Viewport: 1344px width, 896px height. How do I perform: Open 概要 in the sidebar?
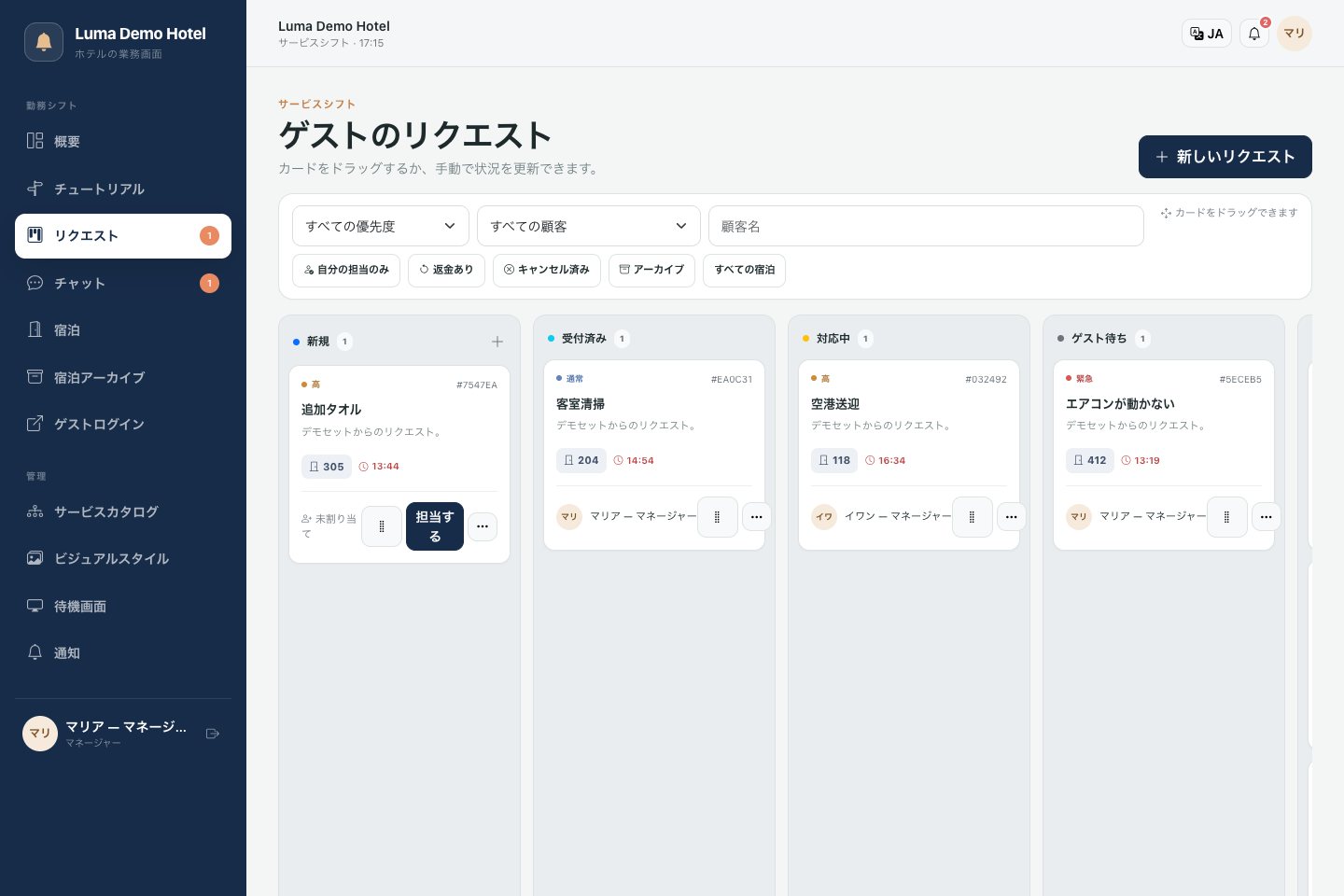click(123, 142)
